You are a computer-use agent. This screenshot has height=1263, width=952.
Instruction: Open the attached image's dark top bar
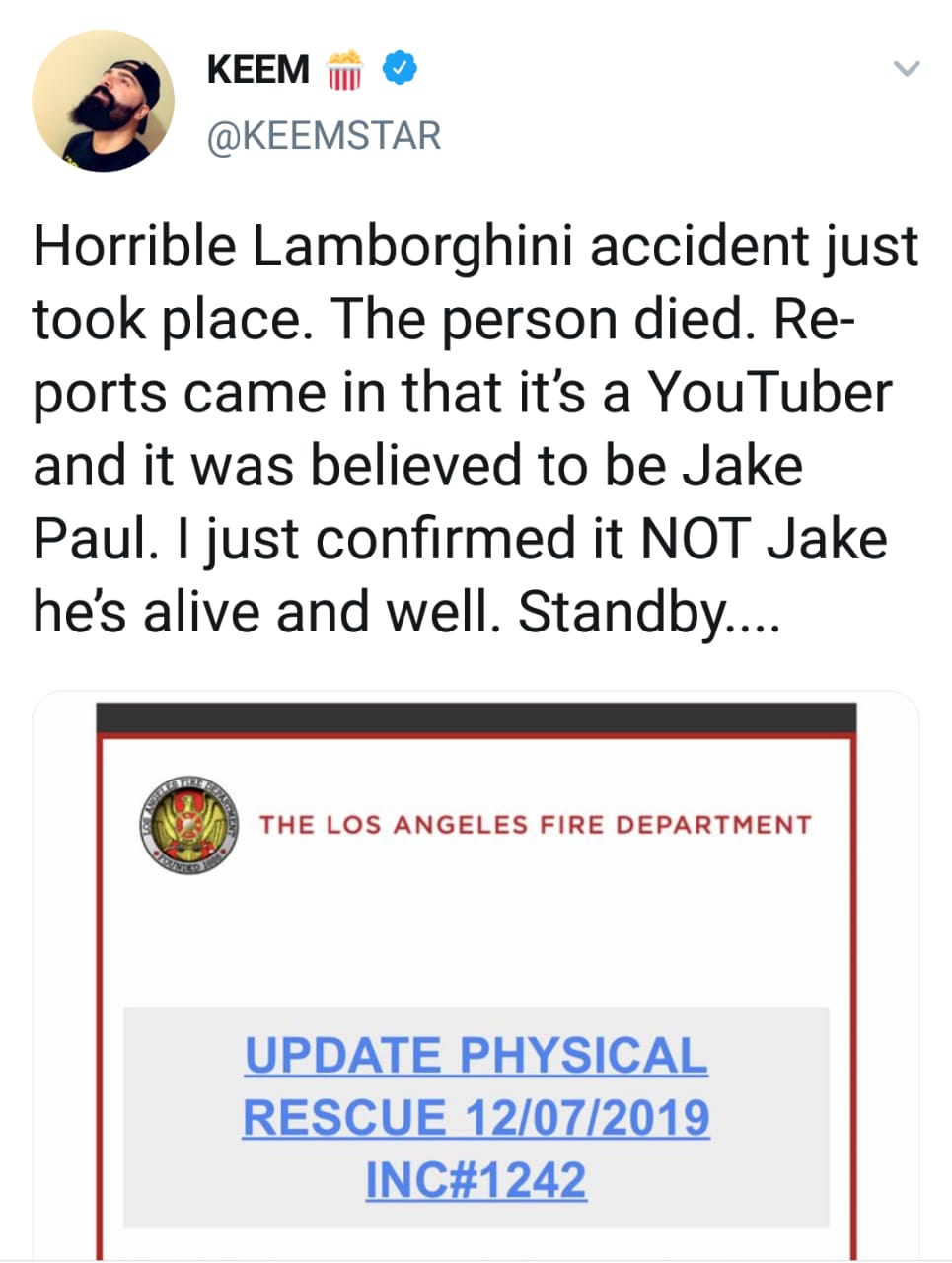point(476,717)
